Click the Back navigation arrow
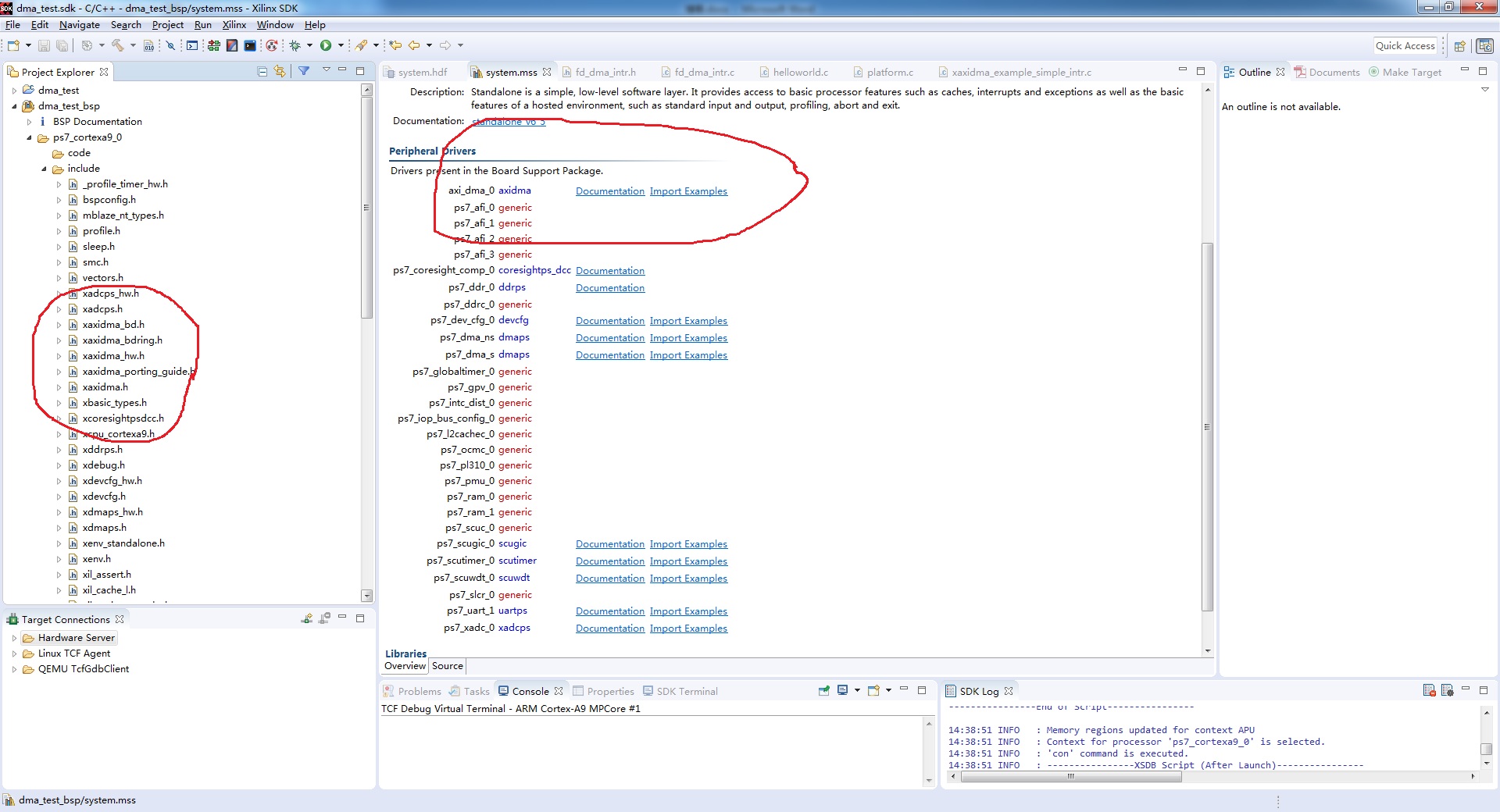Screen dimensions: 1500x812 (415, 45)
